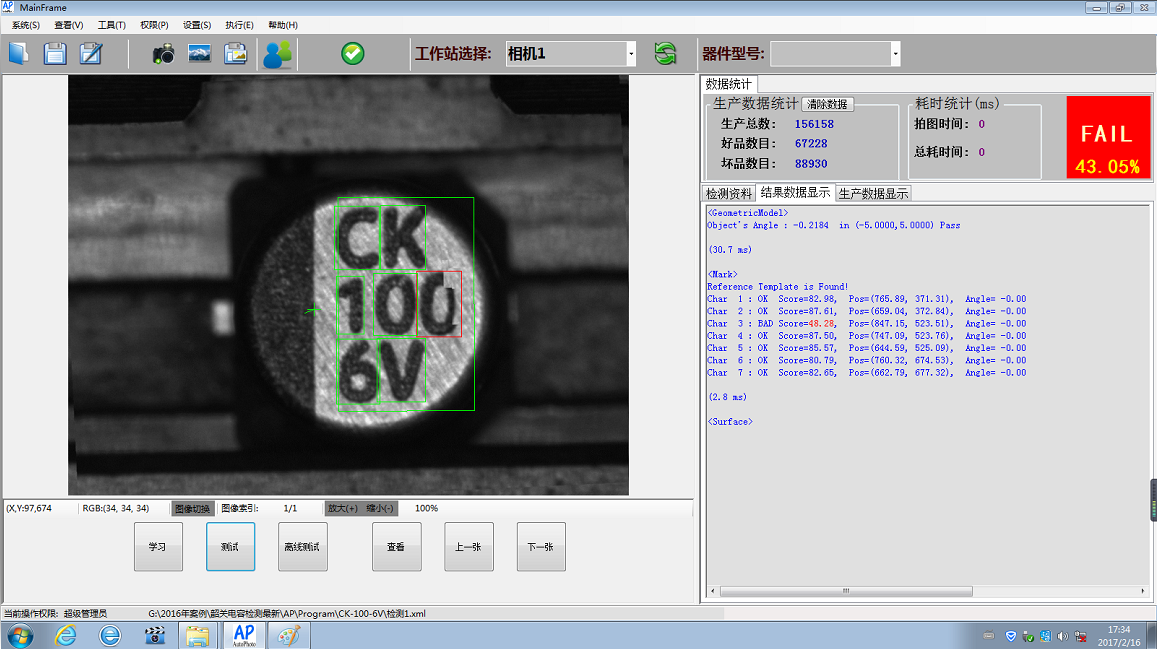
Task: Open the 帮助(H) menu
Action: pyautogui.click(x=283, y=25)
